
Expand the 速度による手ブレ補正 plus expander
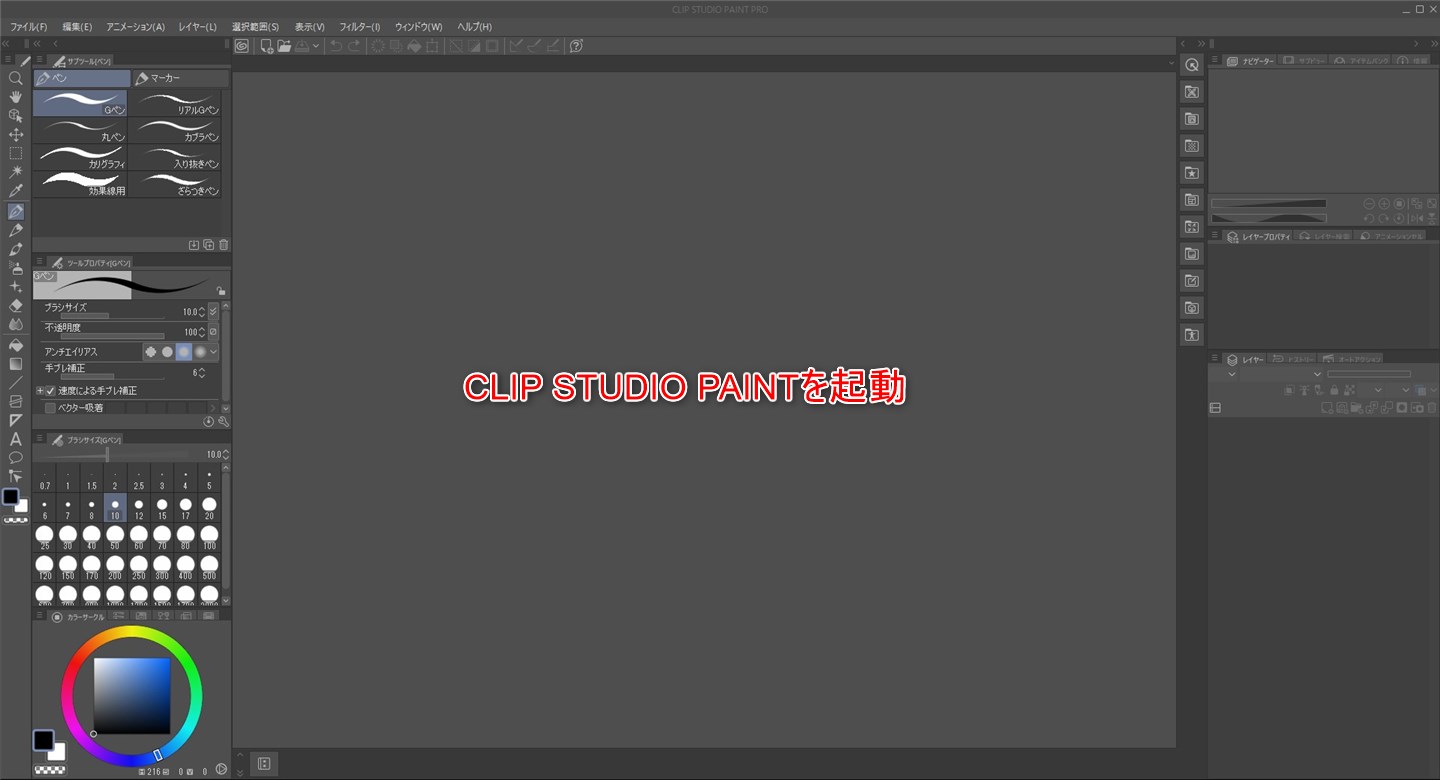tap(40, 391)
